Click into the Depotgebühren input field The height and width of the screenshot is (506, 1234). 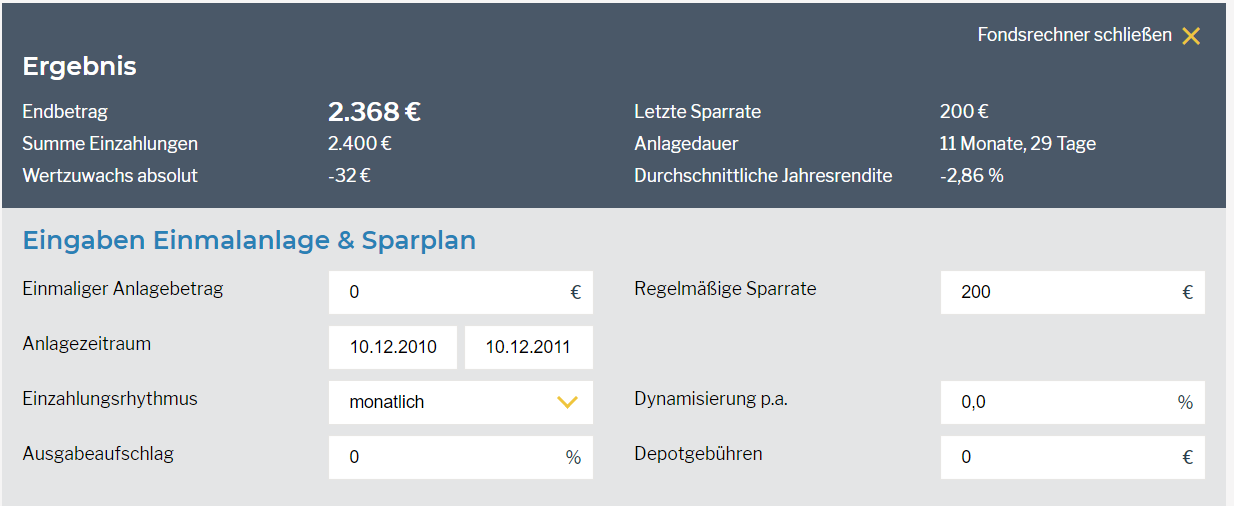[x=1060, y=457]
